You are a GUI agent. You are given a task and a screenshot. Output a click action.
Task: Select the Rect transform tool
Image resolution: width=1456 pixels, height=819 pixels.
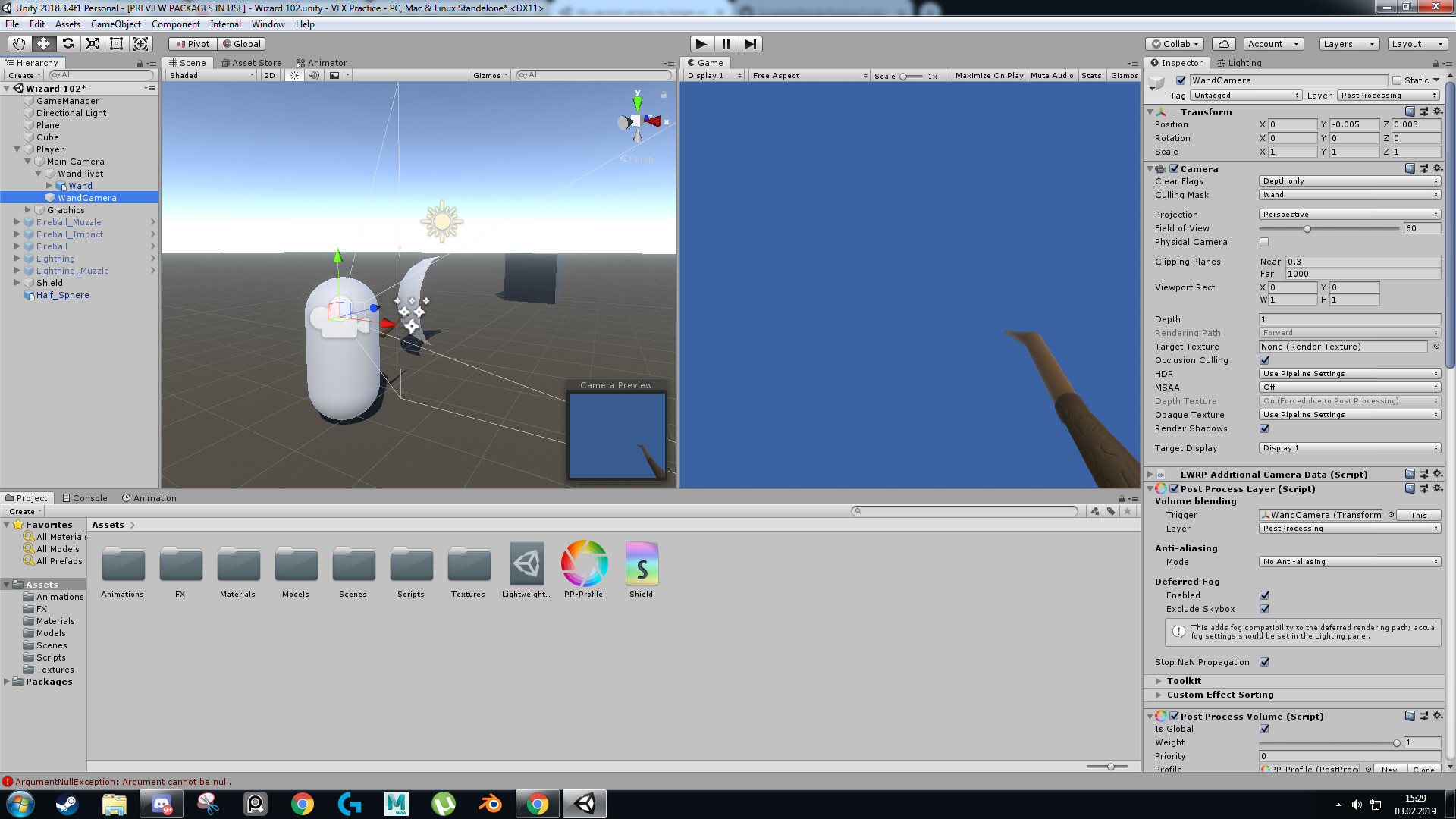116,44
